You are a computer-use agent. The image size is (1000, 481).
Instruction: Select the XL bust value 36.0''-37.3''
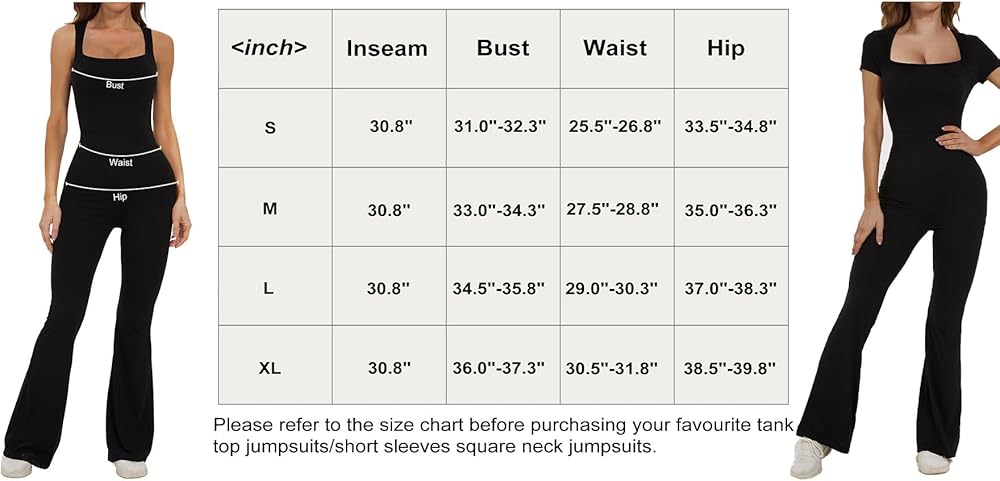502,368
